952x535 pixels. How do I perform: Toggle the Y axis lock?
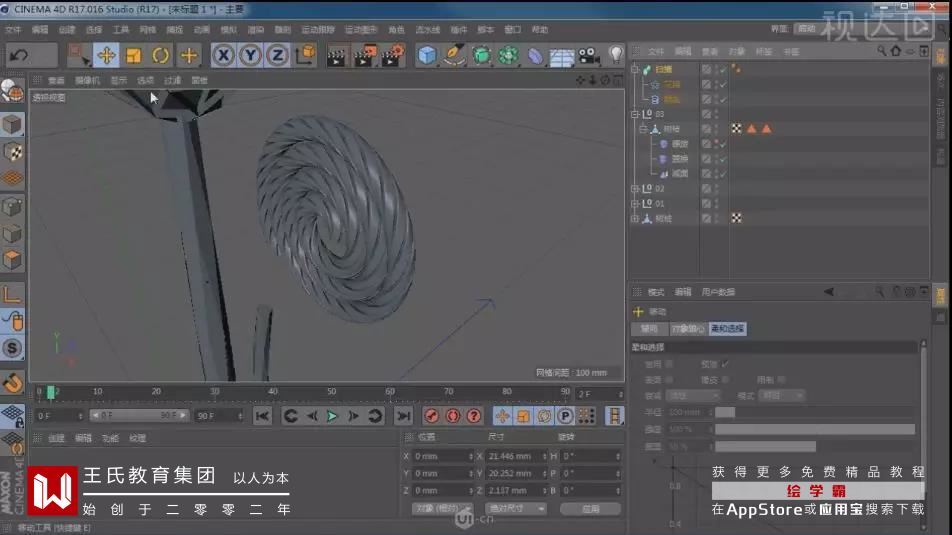click(250, 55)
